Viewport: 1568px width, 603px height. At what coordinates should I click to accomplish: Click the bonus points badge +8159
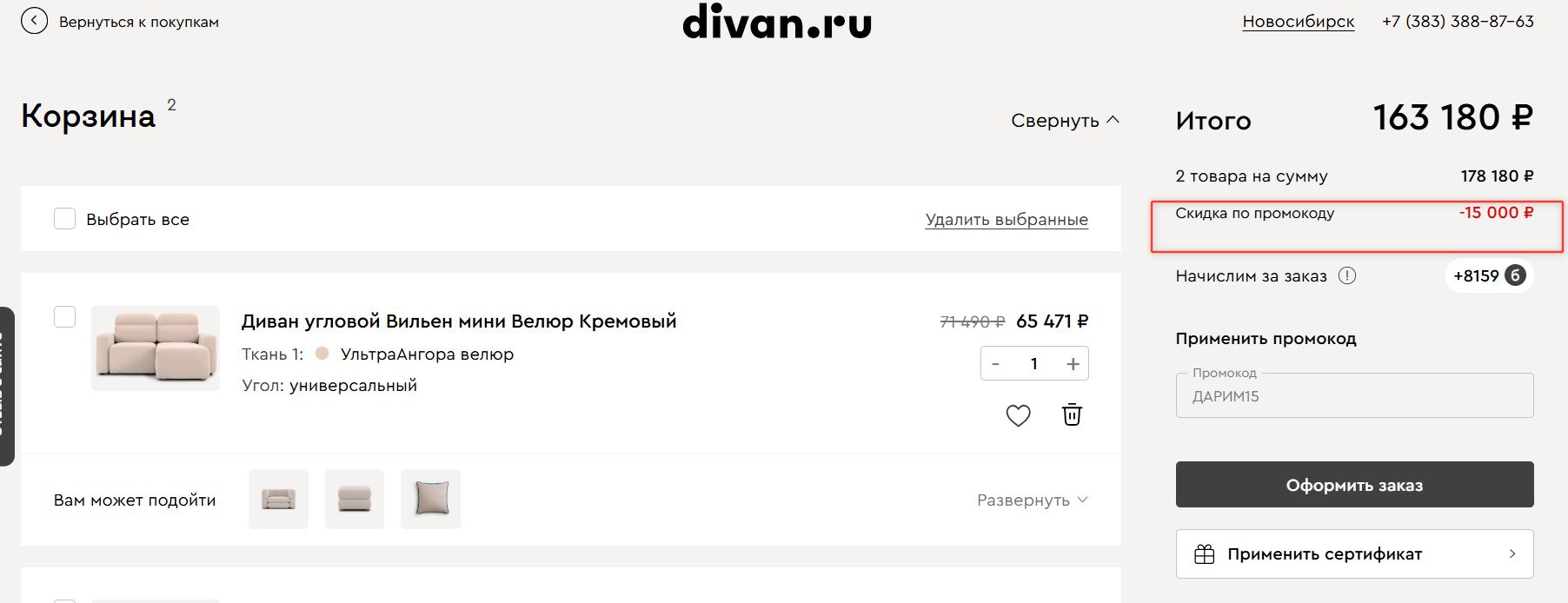click(1488, 276)
